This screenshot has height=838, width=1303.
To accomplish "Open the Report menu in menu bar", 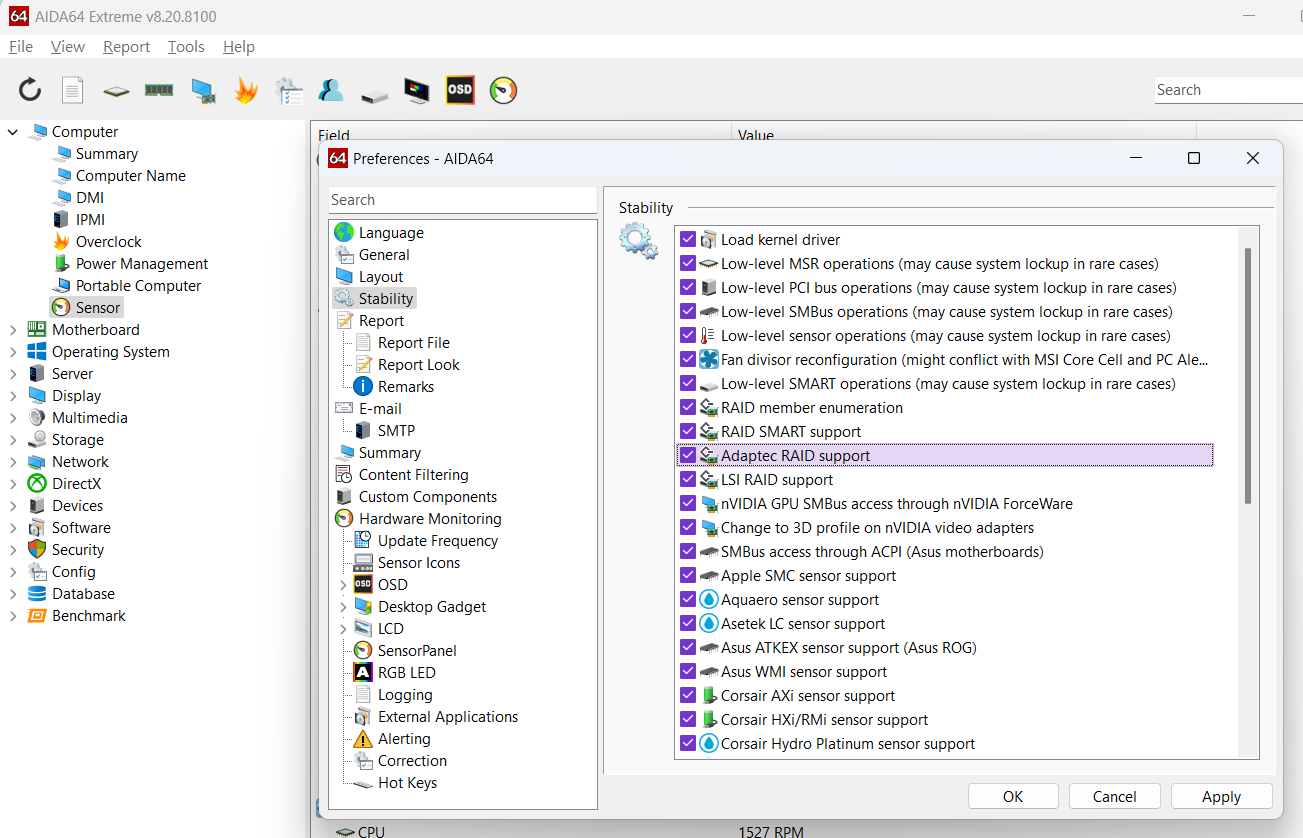I will (x=126, y=47).
